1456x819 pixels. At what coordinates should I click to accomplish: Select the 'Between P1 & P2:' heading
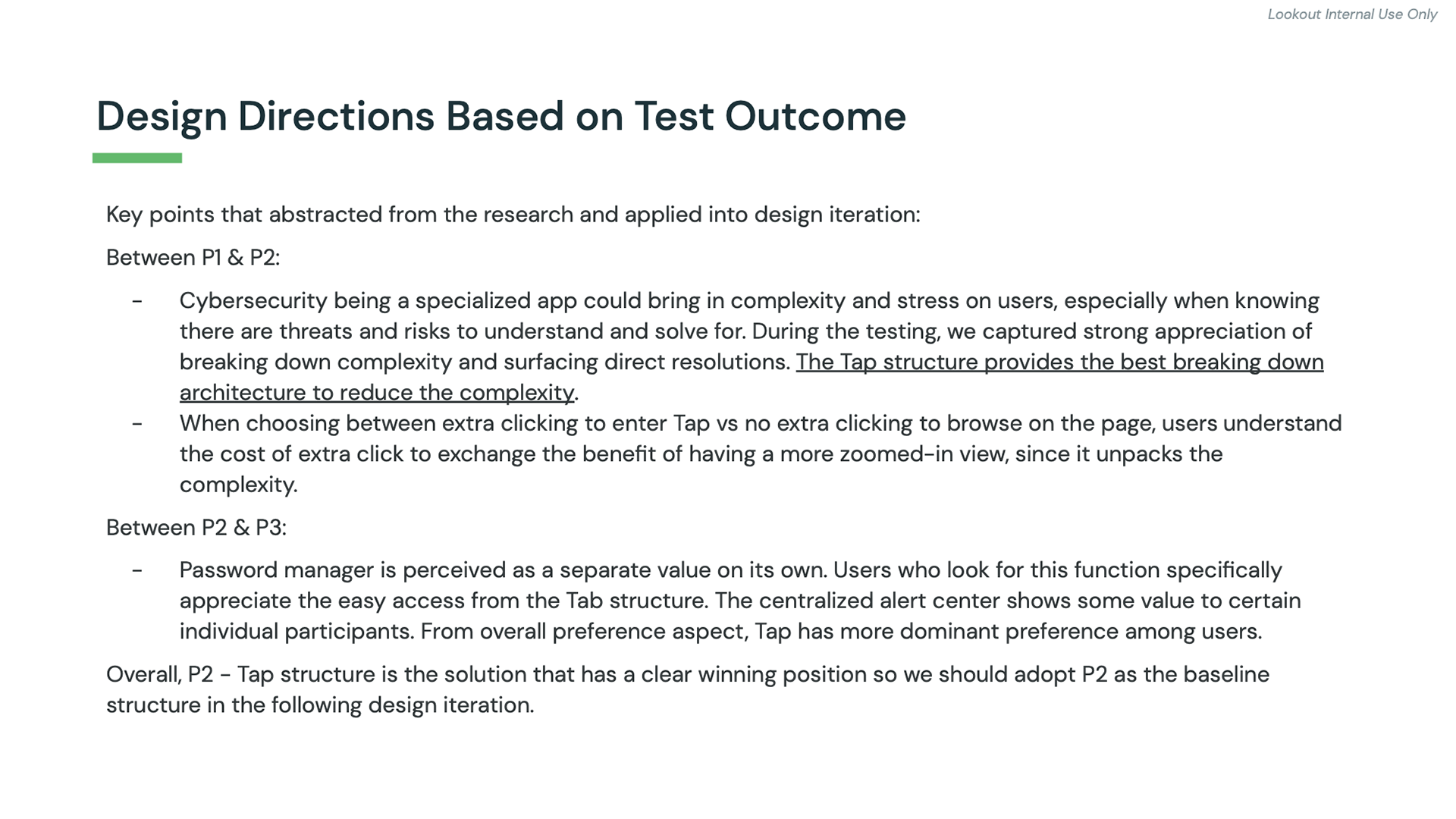(x=193, y=258)
